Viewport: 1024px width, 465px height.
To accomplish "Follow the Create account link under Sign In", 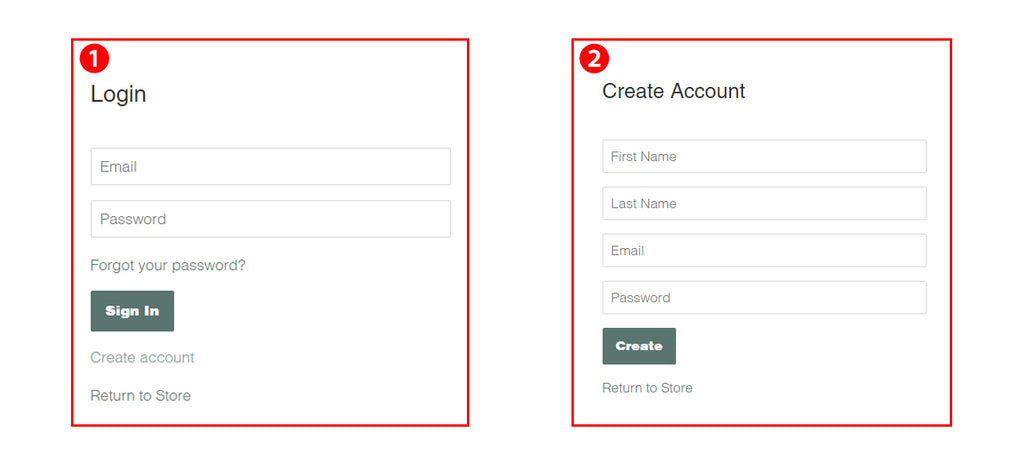I will (x=142, y=357).
